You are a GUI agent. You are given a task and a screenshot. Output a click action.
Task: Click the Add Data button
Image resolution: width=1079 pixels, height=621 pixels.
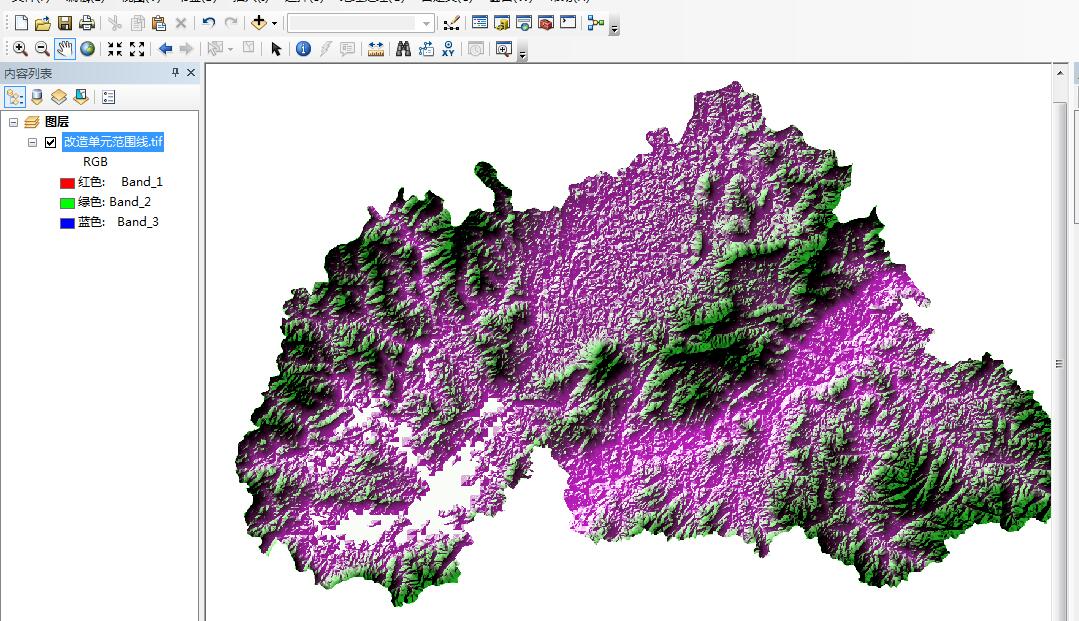click(x=259, y=22)
